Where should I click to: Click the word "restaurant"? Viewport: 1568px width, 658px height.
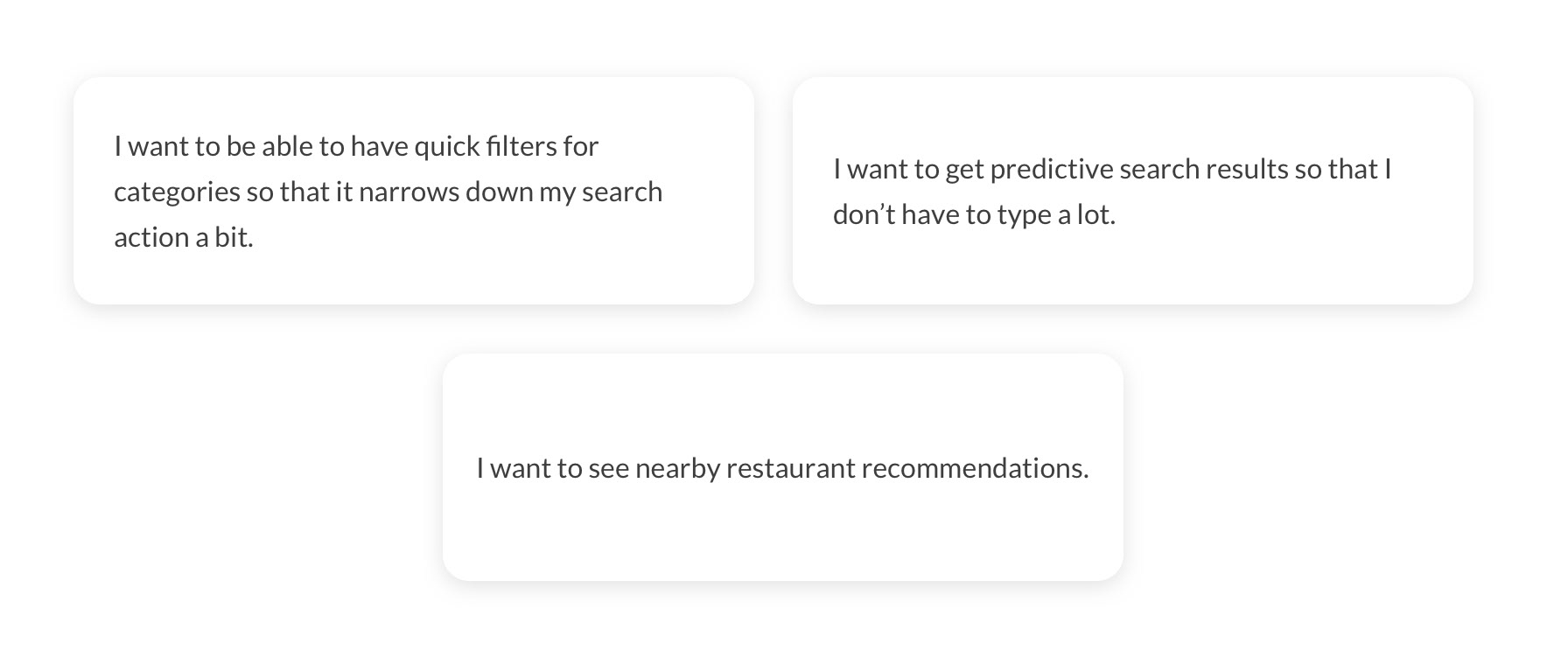coord(791,468)
